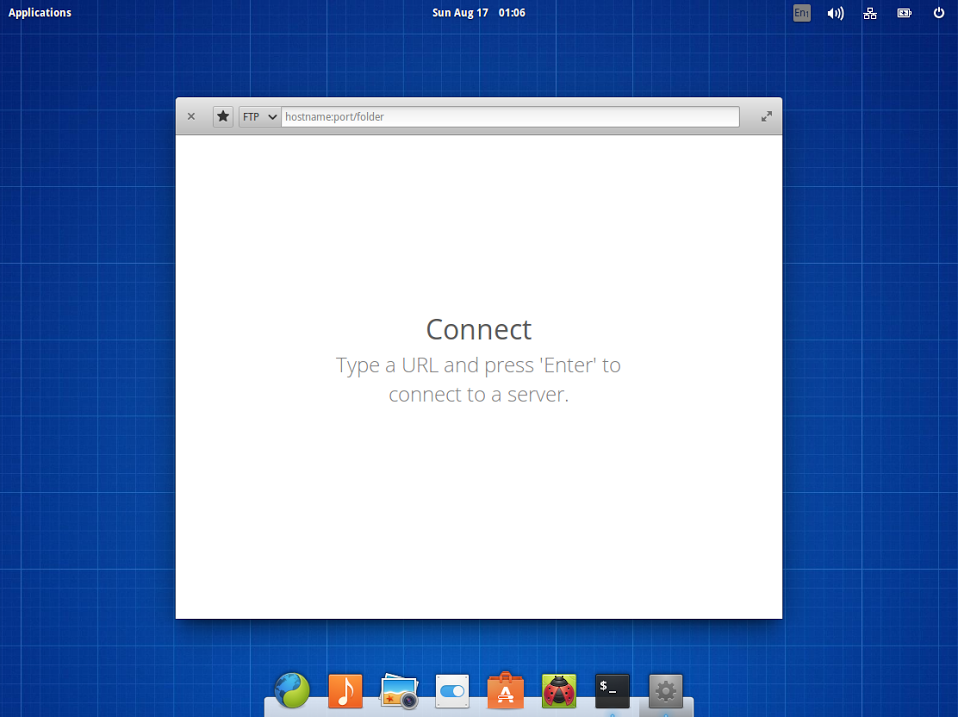This screenshot has width=958, height=717.
Task: Open the ladybug app in dock
Action: point(558,691)
